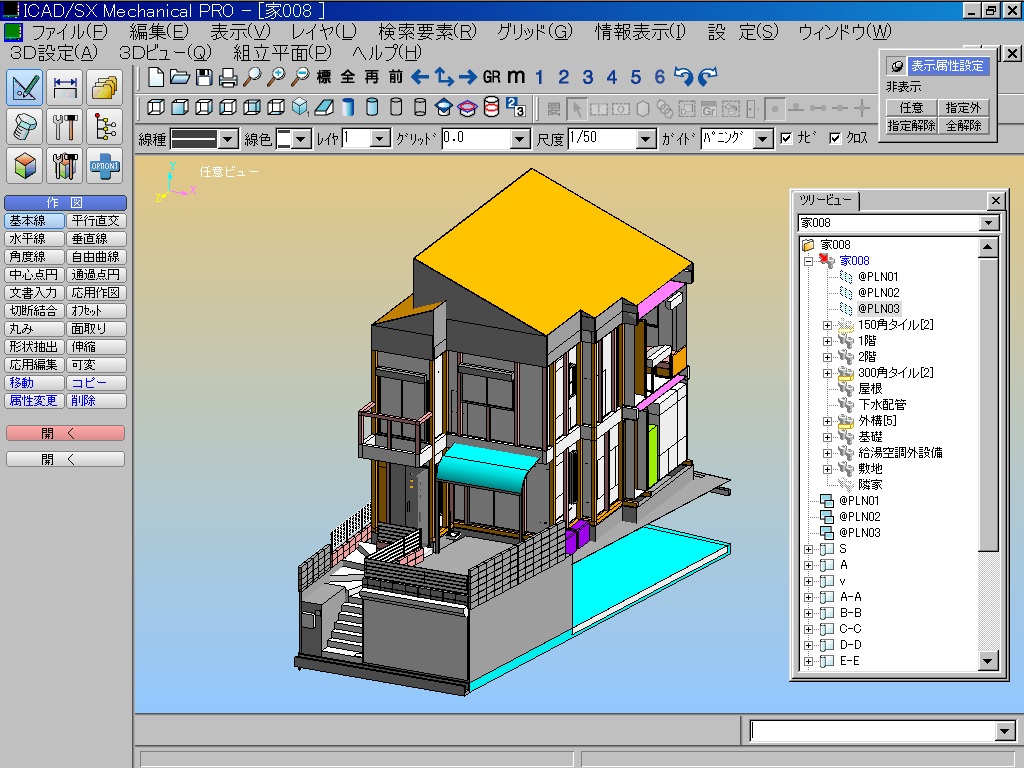This screenshot has height=768, width=1024.
Task: Click the tree structure icon in left palette
Action: [104, 126]
